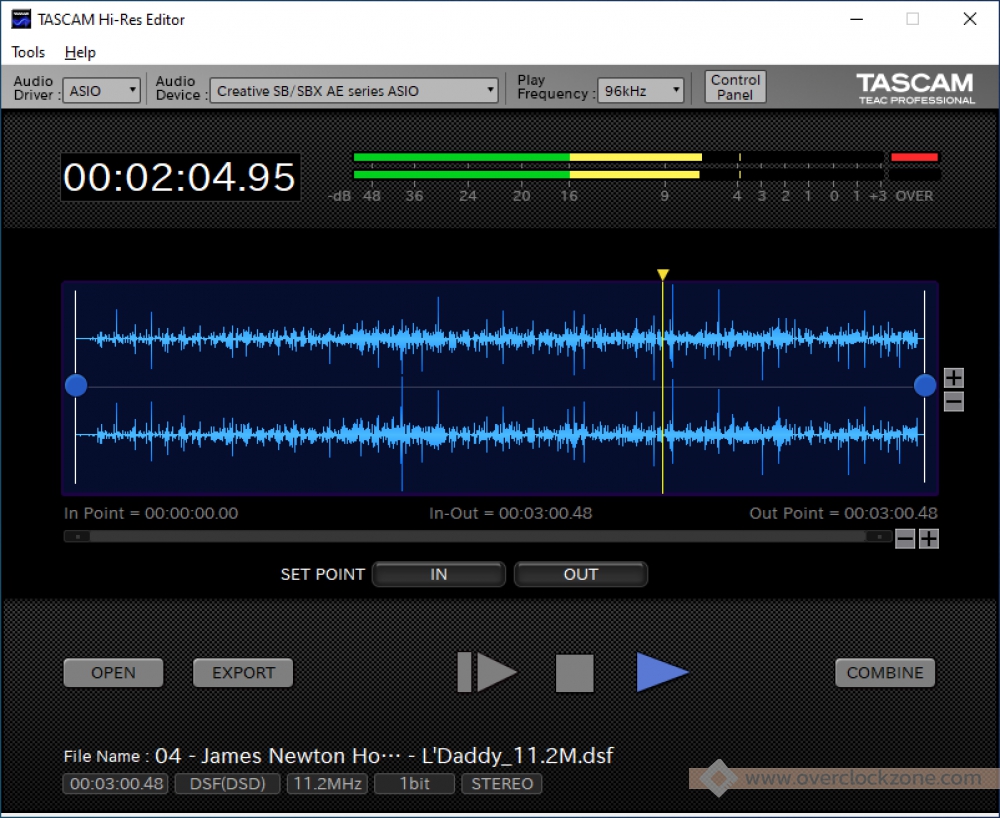Click the TASCAM TEAC Professional logo
The height and width of the screenshot is (818, 1000).
click(916, 88)
